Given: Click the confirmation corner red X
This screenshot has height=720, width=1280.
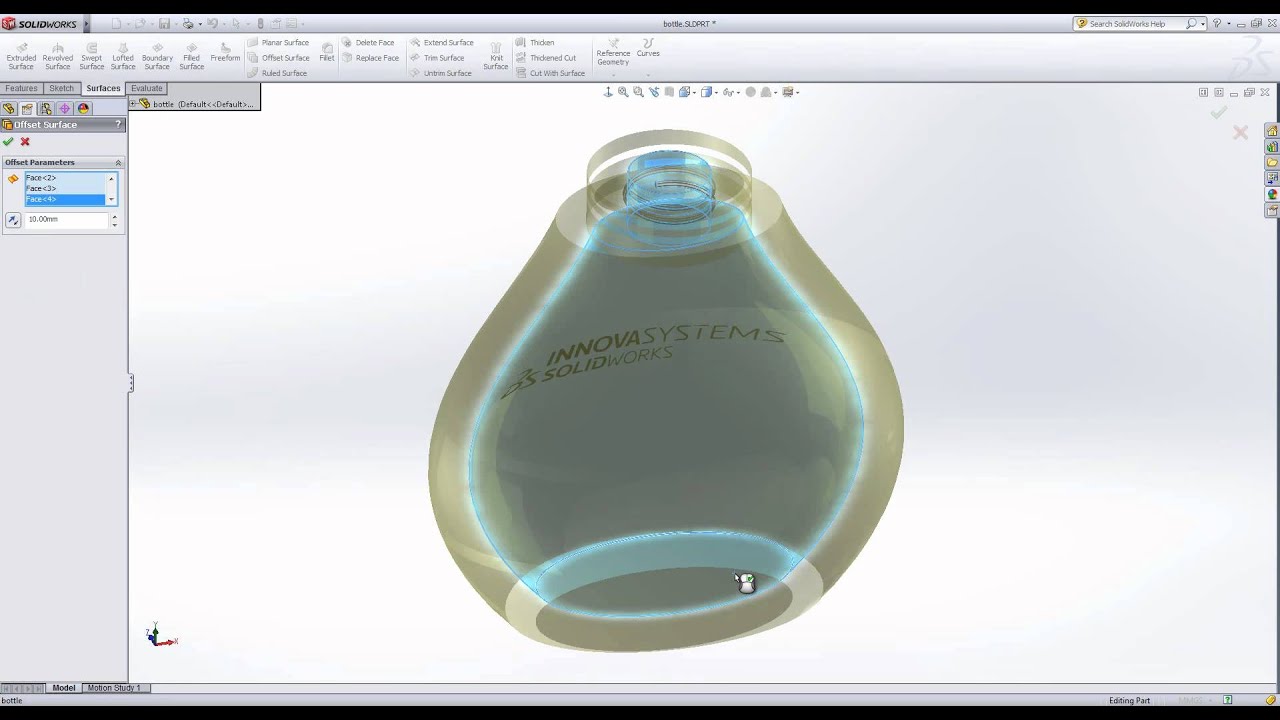Looking at the screenshot, I should (x=1240, y=132).
